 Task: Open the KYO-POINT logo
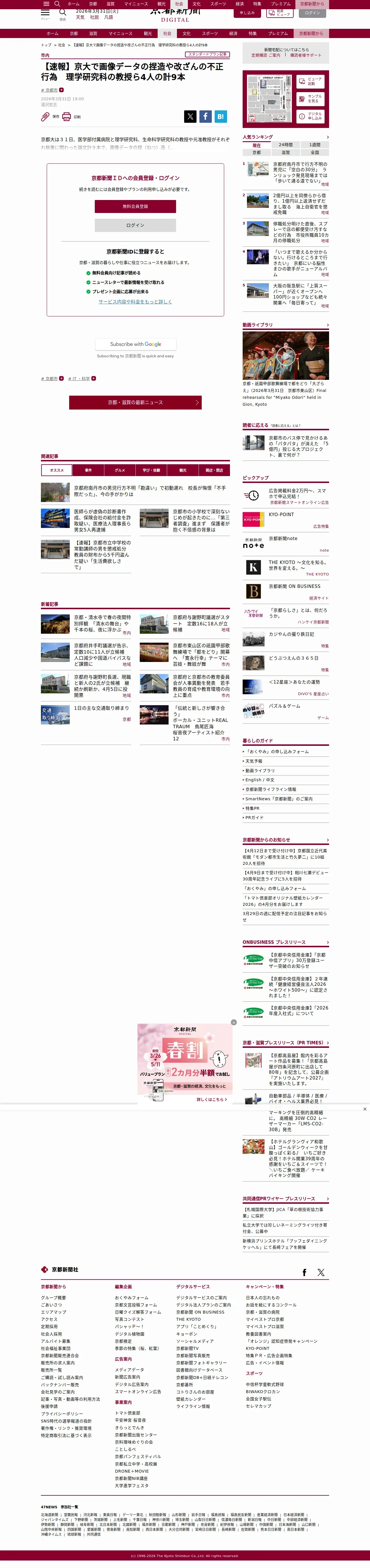click(x=253, y=519)
